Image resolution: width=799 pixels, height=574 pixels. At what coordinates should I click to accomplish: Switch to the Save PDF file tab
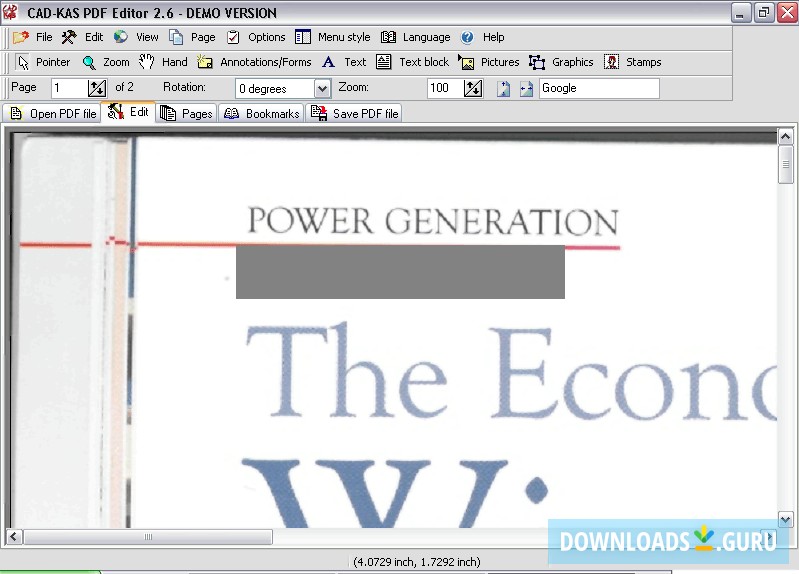tap(355, 113)
